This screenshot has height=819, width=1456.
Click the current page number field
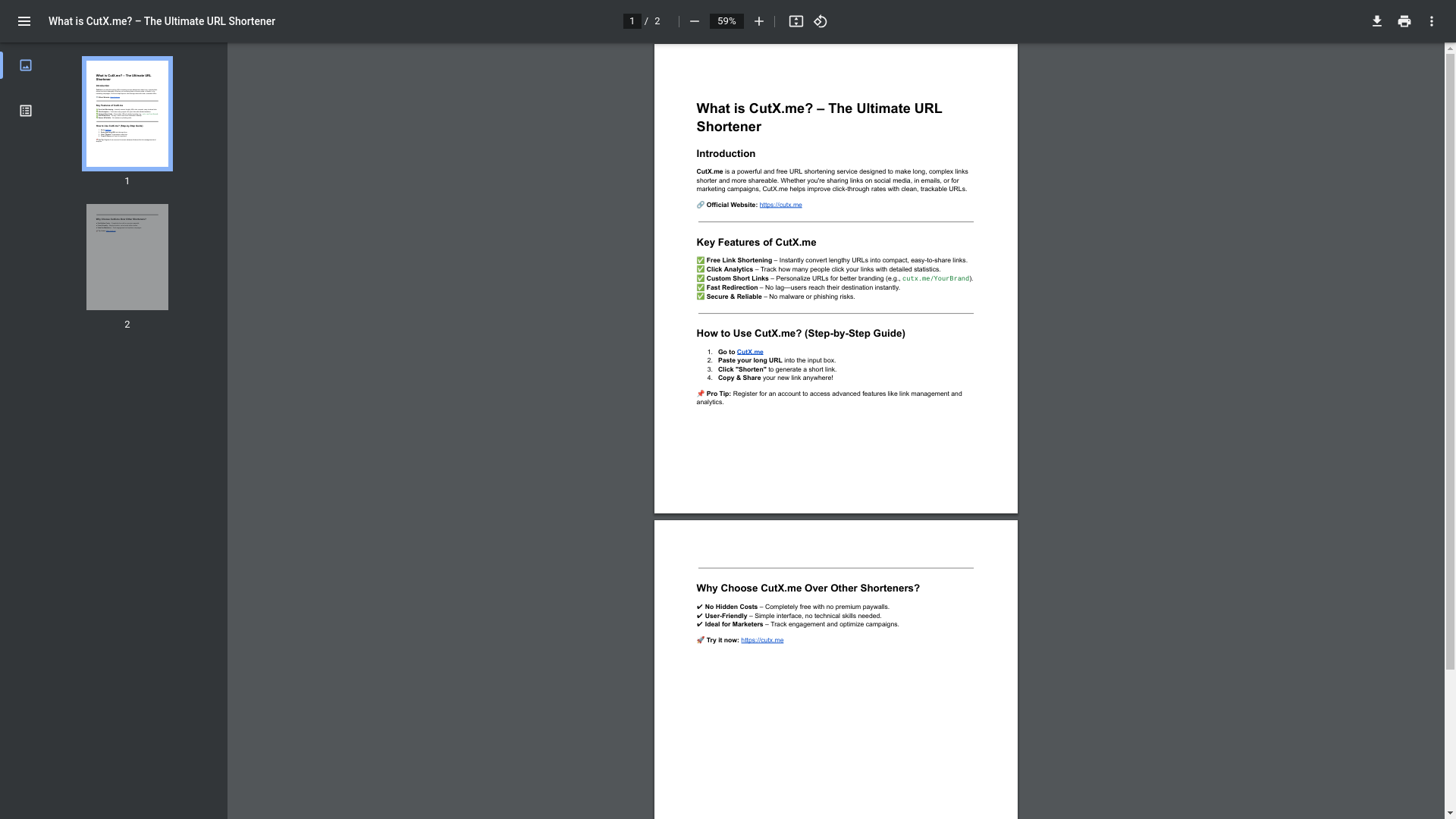pyautogui.click(x=632, y=21)
